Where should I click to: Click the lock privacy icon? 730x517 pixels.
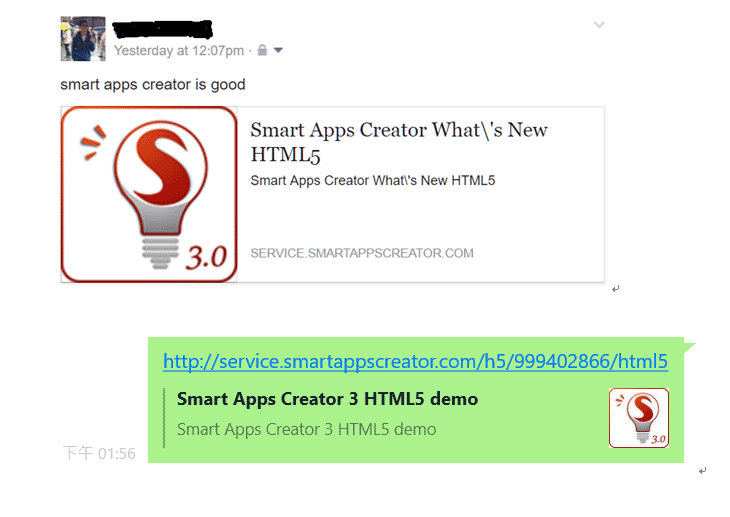pyautogui.click(x=263, y=50)
